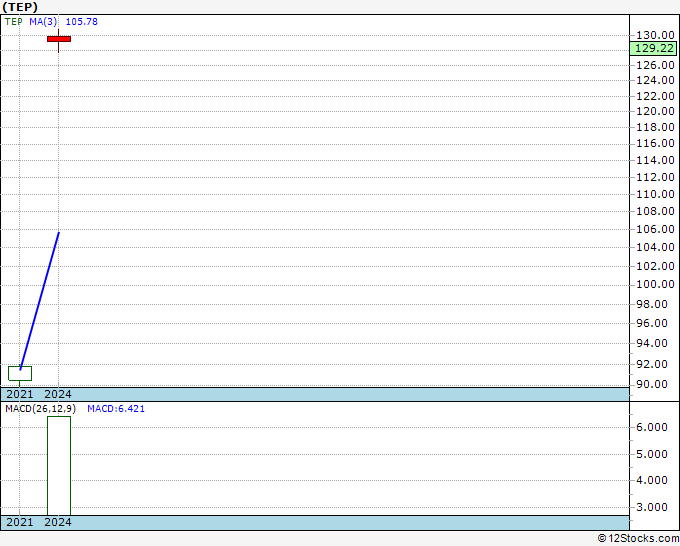The image size is (680, 546).
Task: Select the green 2021 candlestick
Action: pyautogui.click(x=20, y=373)
